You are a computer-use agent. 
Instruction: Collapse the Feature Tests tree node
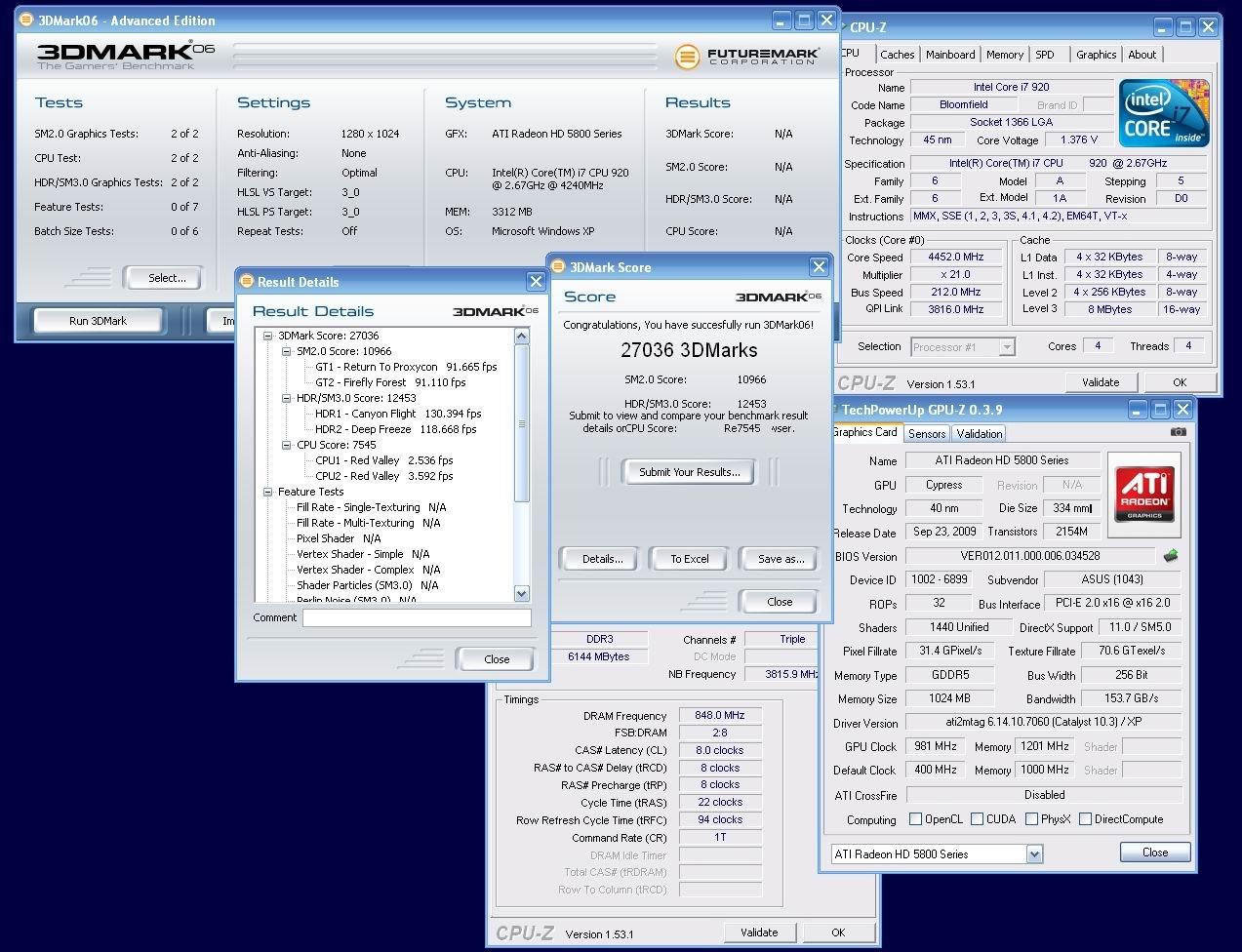(268, 492)
